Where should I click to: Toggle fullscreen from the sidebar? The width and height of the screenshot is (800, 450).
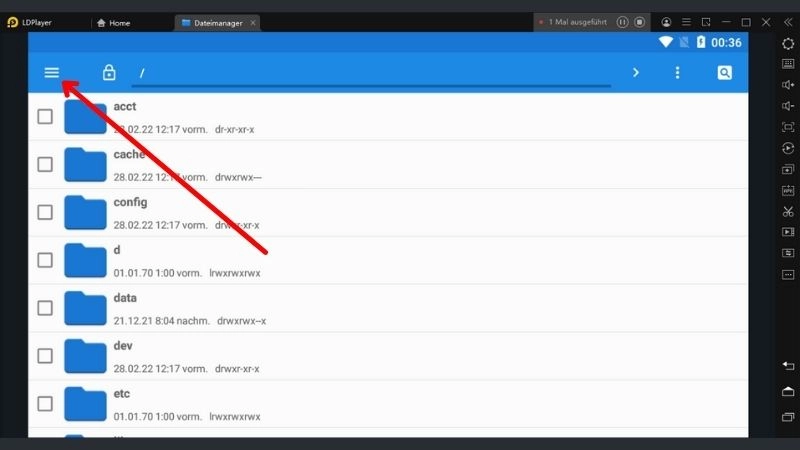coord(788,127)
